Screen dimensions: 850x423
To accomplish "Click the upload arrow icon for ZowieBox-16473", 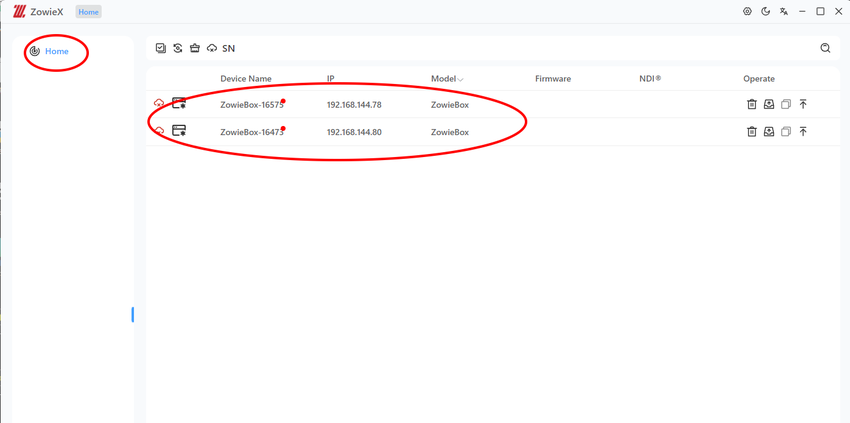I will point(803,131).
